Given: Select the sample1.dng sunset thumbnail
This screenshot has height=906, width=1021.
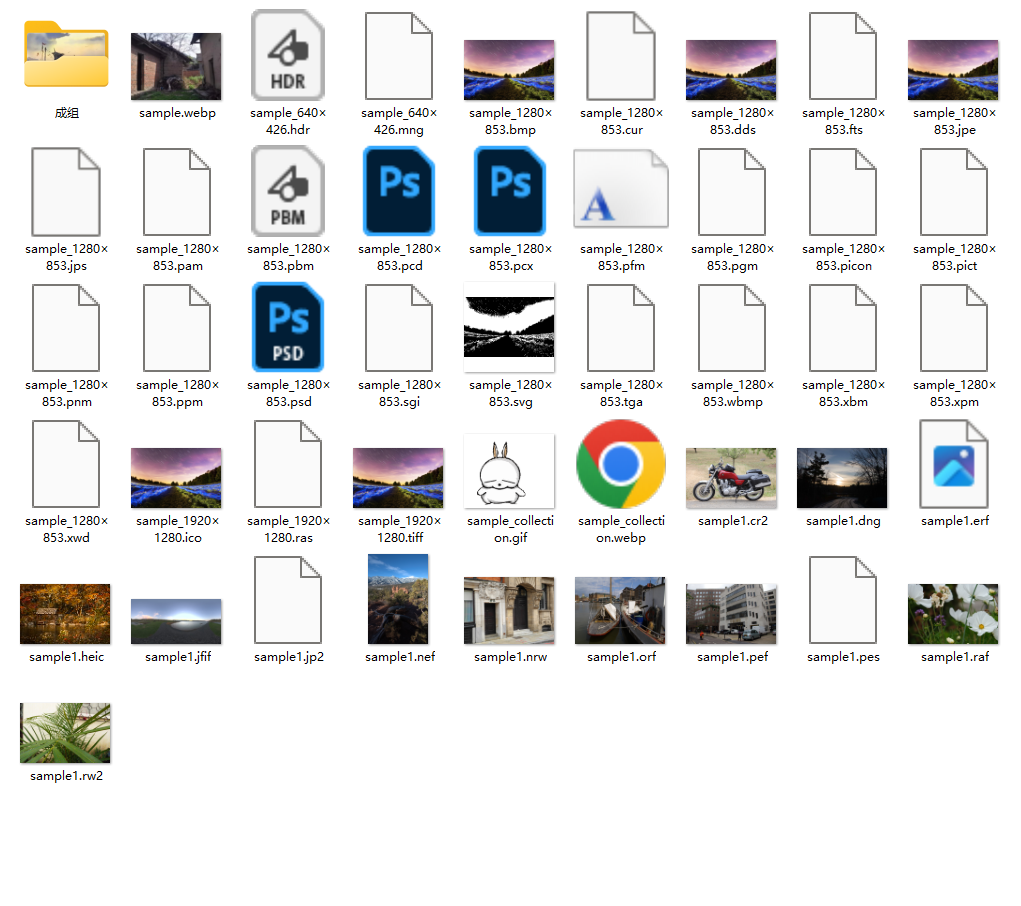Looking at the screenshot, I should (843, 478).
